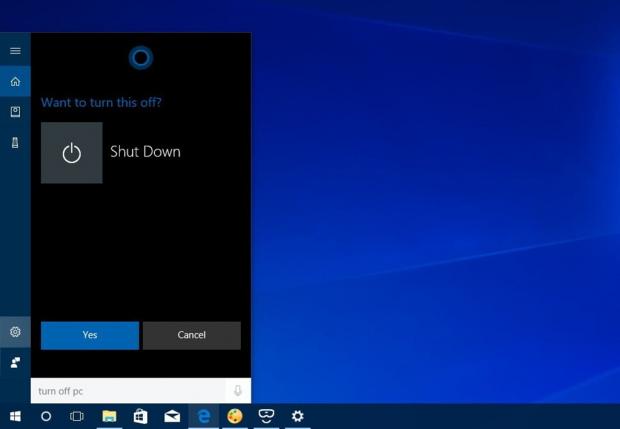Open the Mail app from taskbar
The width and height of the screenshot is (620, 429).
pyautogui.click(x=172, y=416)
